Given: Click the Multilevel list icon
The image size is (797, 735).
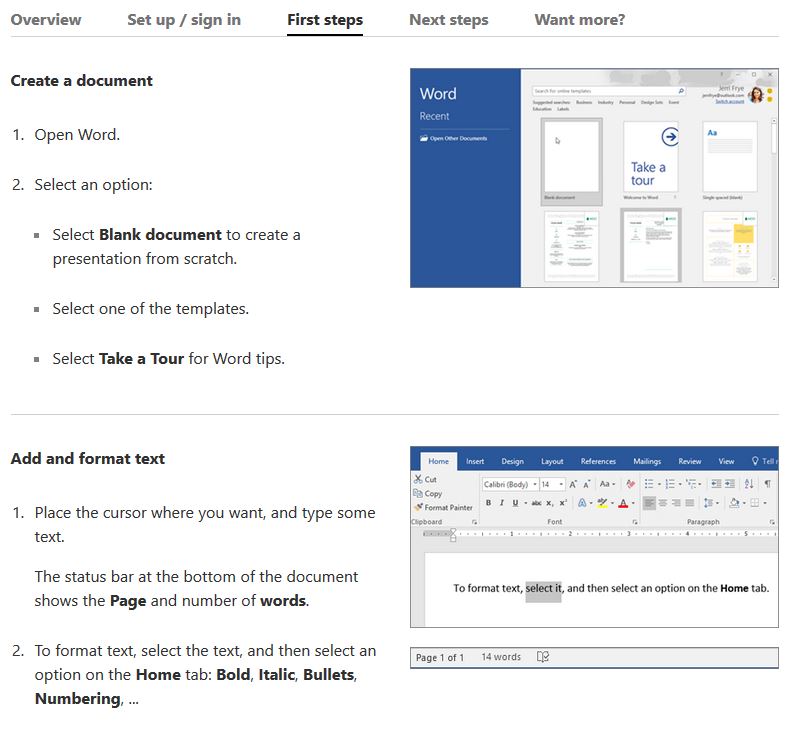Looking at the screenshot, I should 691,484.
